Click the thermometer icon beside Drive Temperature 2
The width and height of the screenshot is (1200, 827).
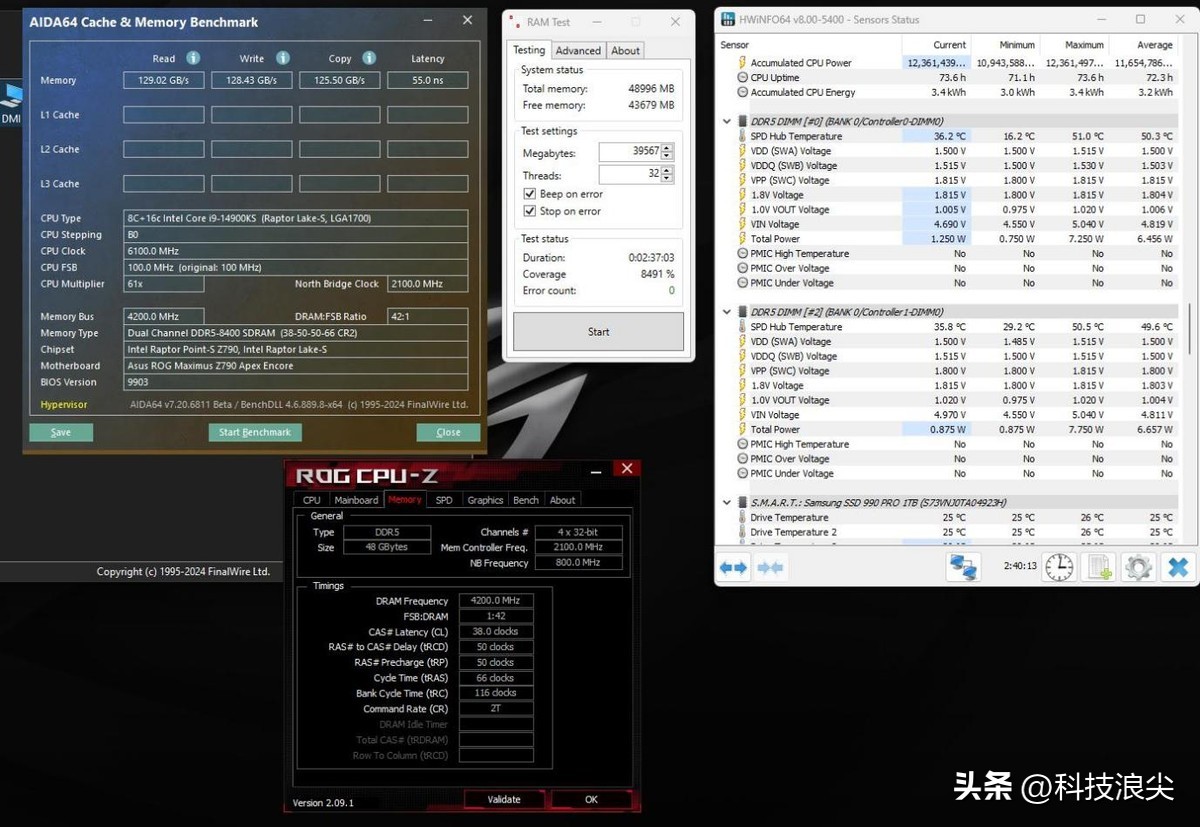(x=742, y=532)
